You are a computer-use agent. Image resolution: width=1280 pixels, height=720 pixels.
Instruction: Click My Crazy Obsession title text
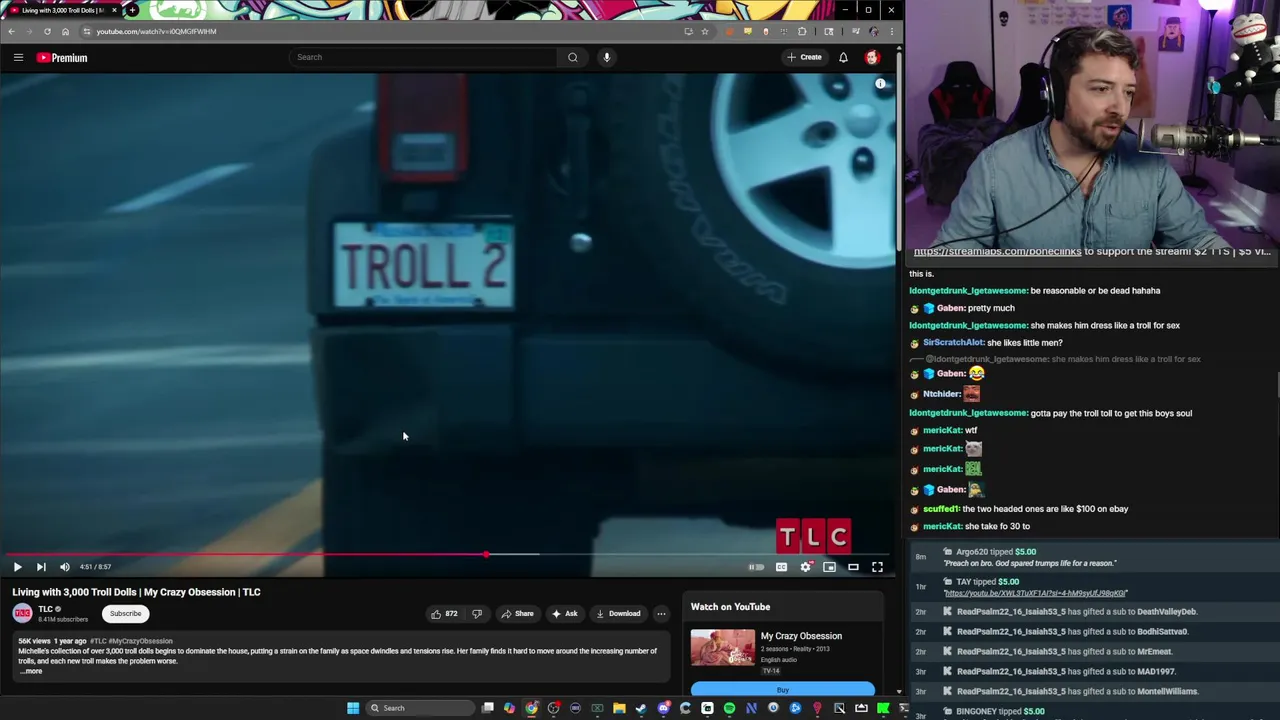801,636
